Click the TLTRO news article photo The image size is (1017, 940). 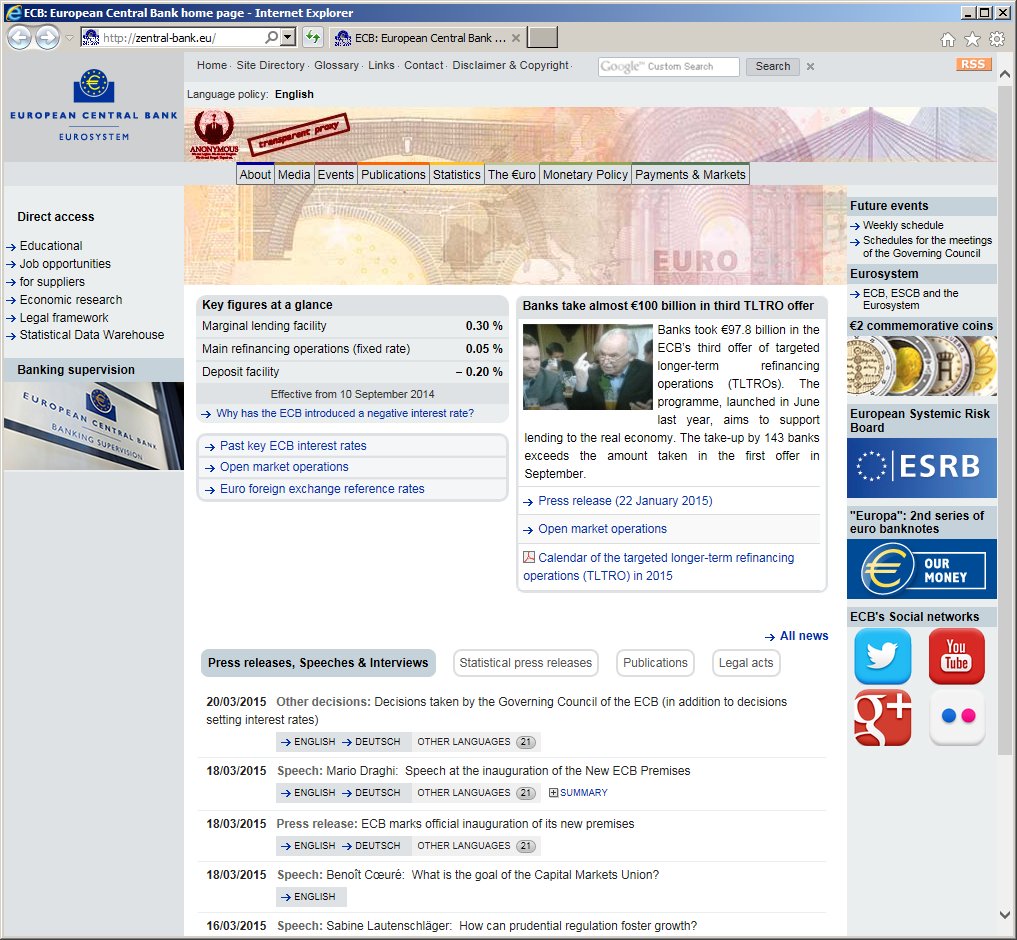(x=588, y=367)
